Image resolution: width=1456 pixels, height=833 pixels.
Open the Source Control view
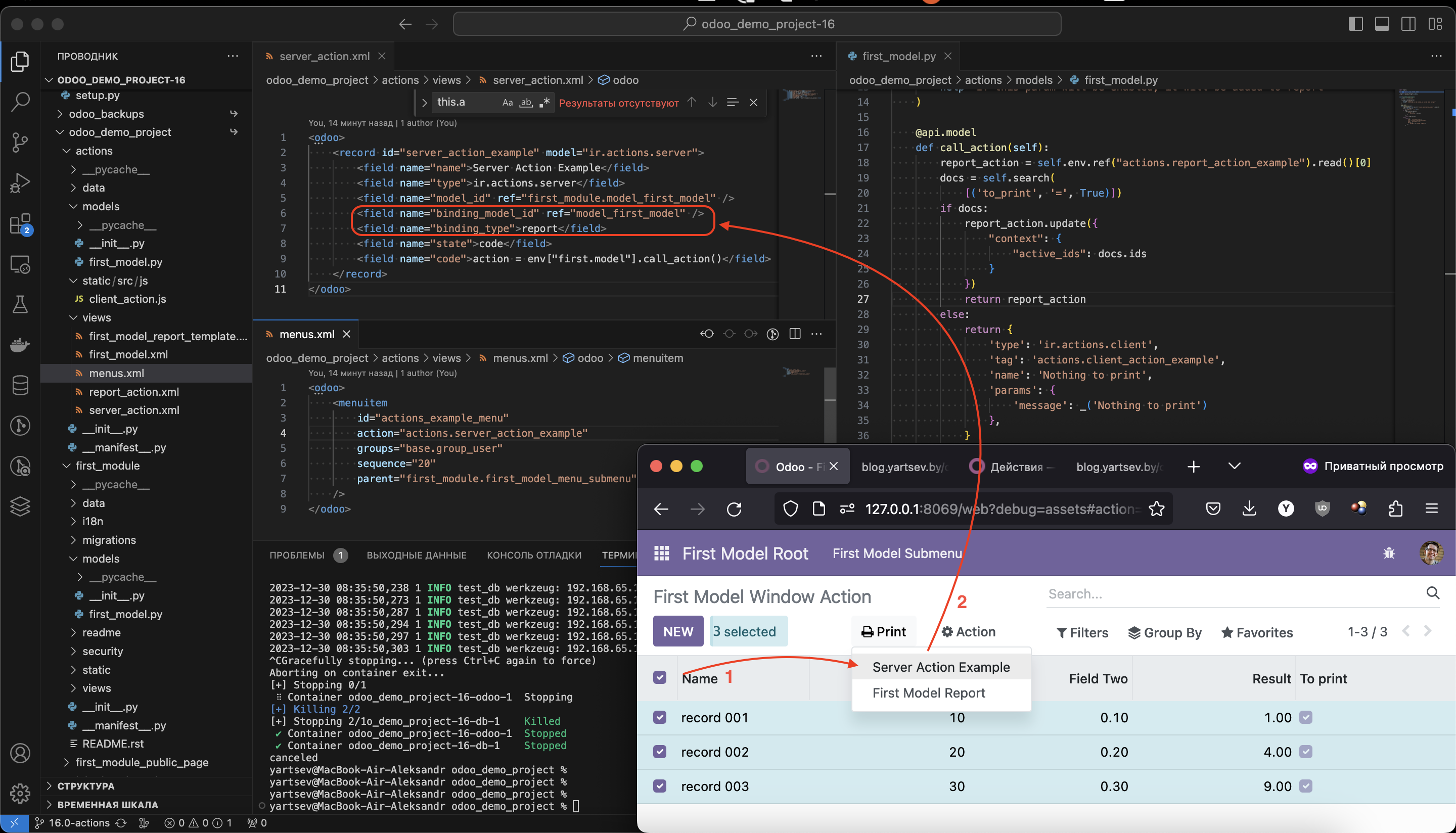coord(20,143)
